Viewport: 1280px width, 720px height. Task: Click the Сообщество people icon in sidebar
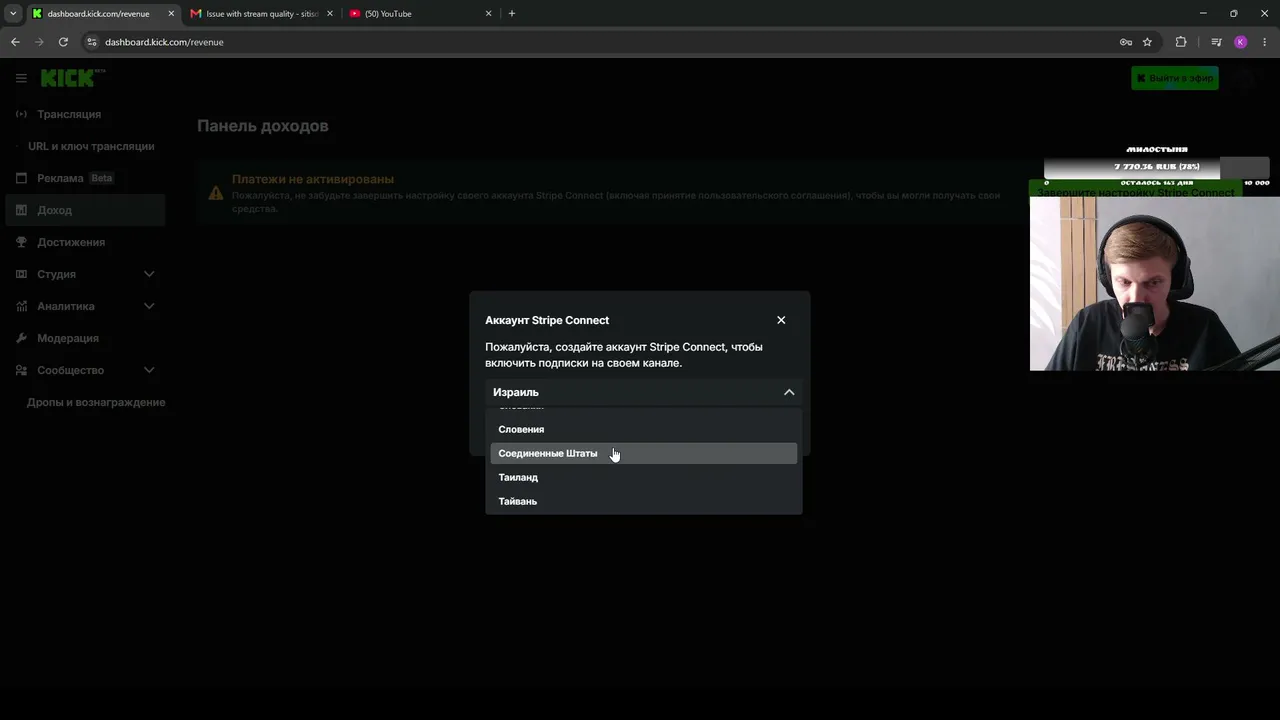point(22,370)
